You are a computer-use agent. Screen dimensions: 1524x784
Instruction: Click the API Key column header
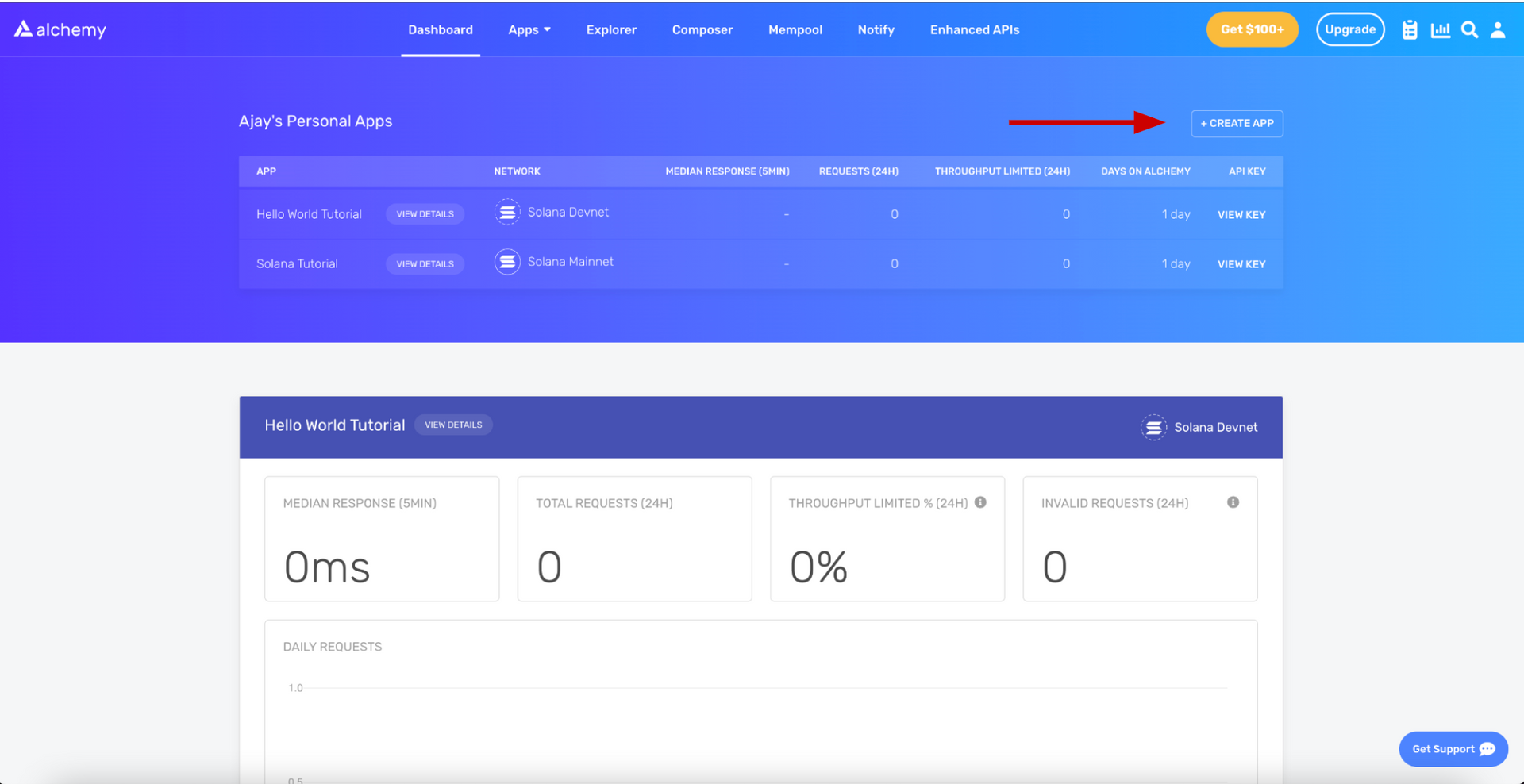pyautogui.click(x=1247, y=171)
